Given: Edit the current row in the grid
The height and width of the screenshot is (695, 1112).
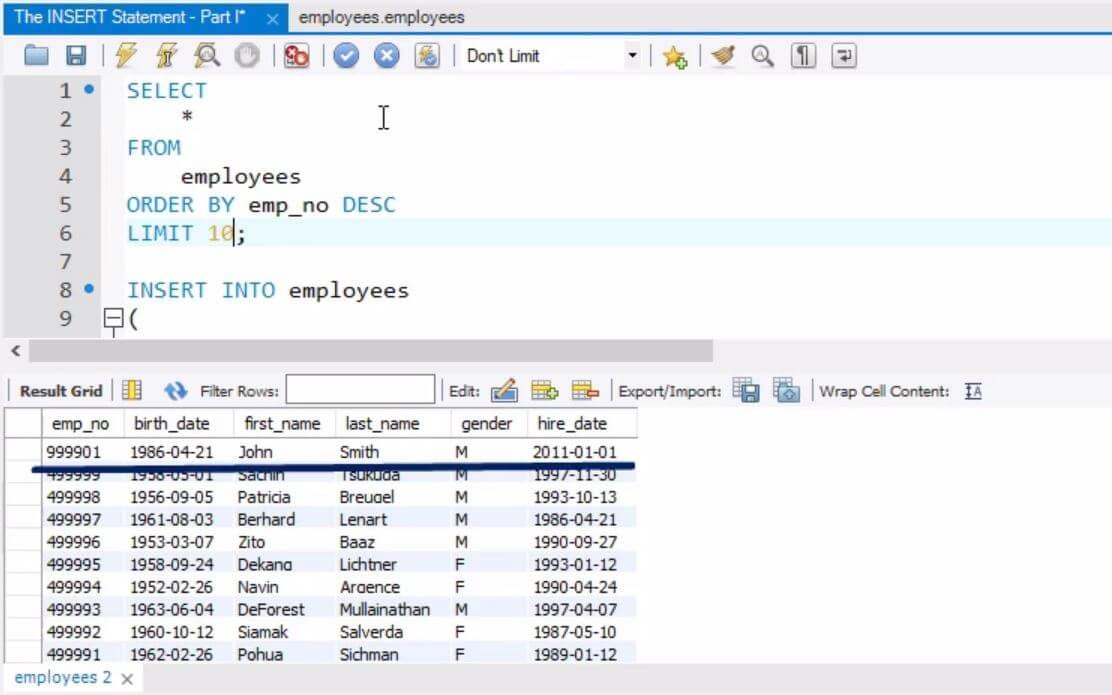Looking at the screenshot, I should [x=505, y=390].
